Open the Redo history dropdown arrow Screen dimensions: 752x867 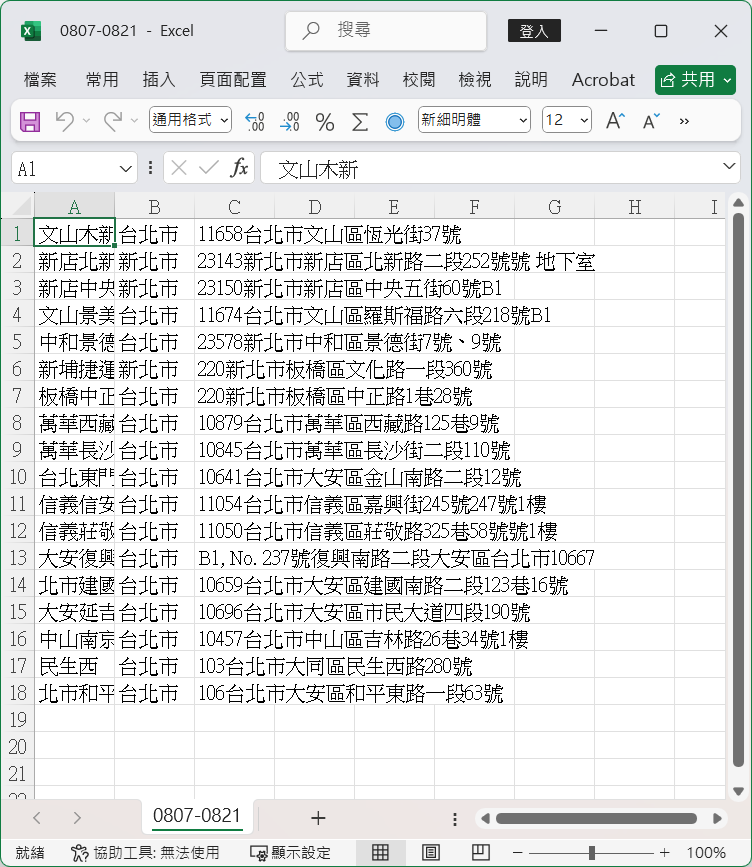pyautogui.click(x=134, y=121)
